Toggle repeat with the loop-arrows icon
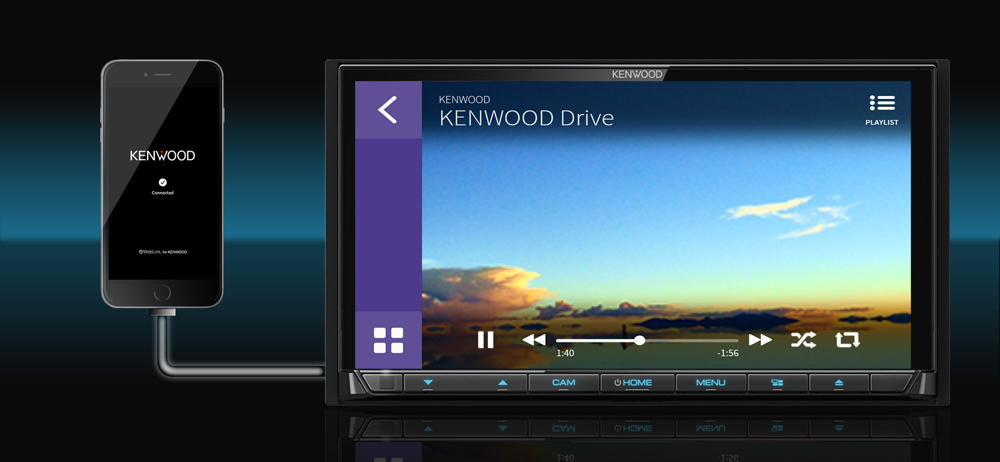This screenshot has width=1000, height=462. (848, 340)
